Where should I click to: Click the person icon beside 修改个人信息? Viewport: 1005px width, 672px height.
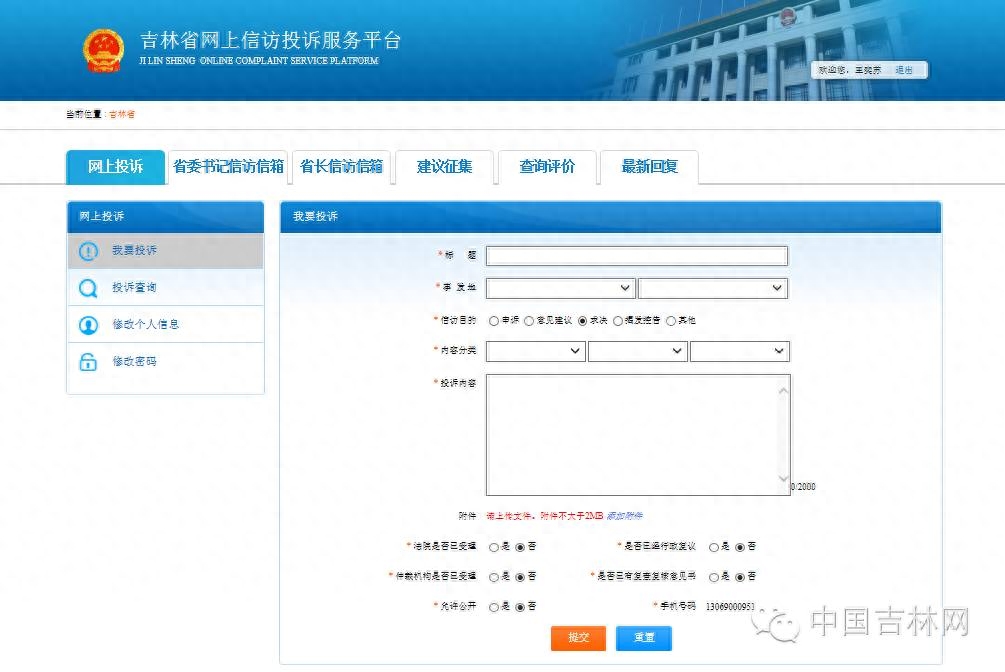pyautogui.click(x=88, y=325)
